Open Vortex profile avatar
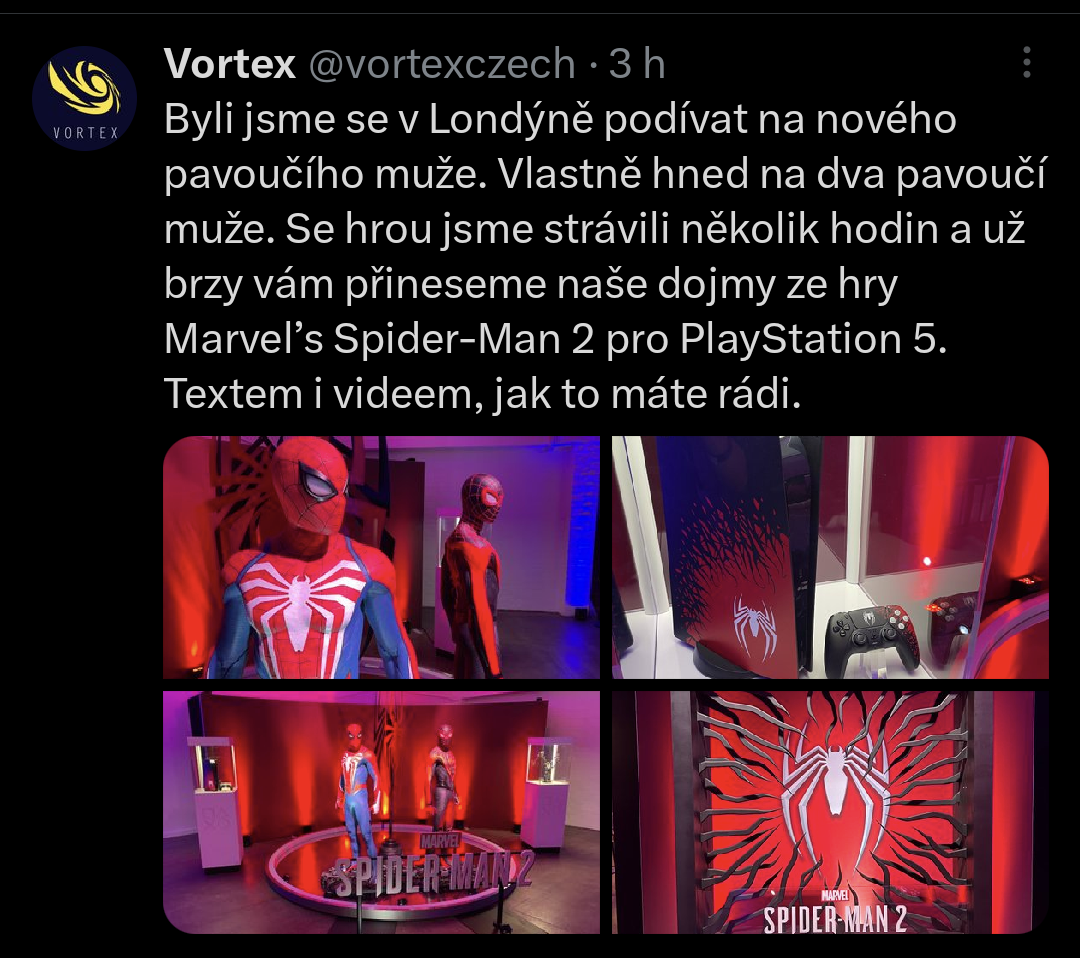 84,98
